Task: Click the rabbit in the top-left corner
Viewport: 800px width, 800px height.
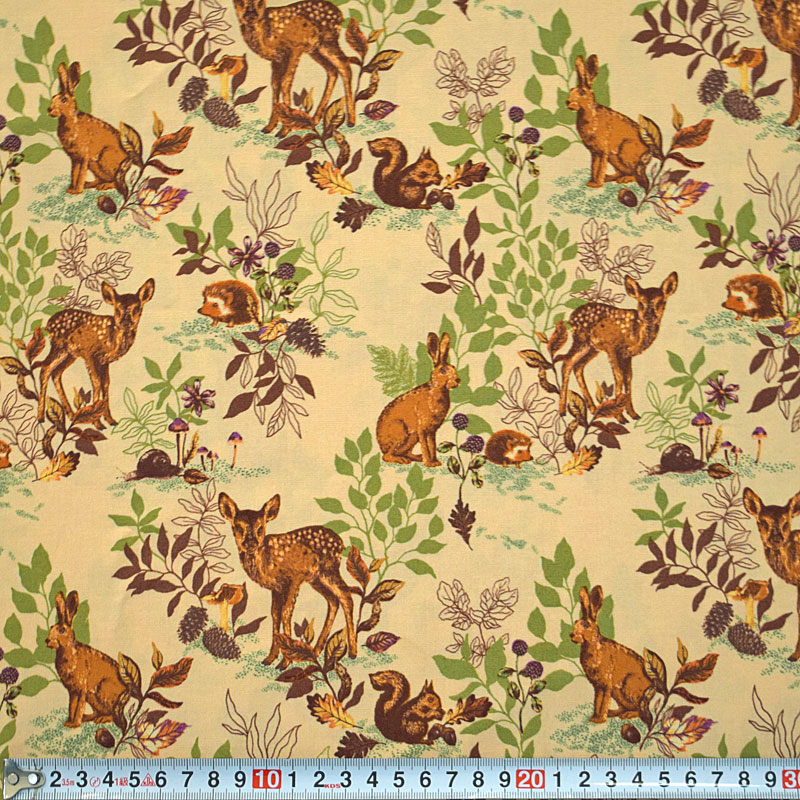Action: click(x=85, y=135)
